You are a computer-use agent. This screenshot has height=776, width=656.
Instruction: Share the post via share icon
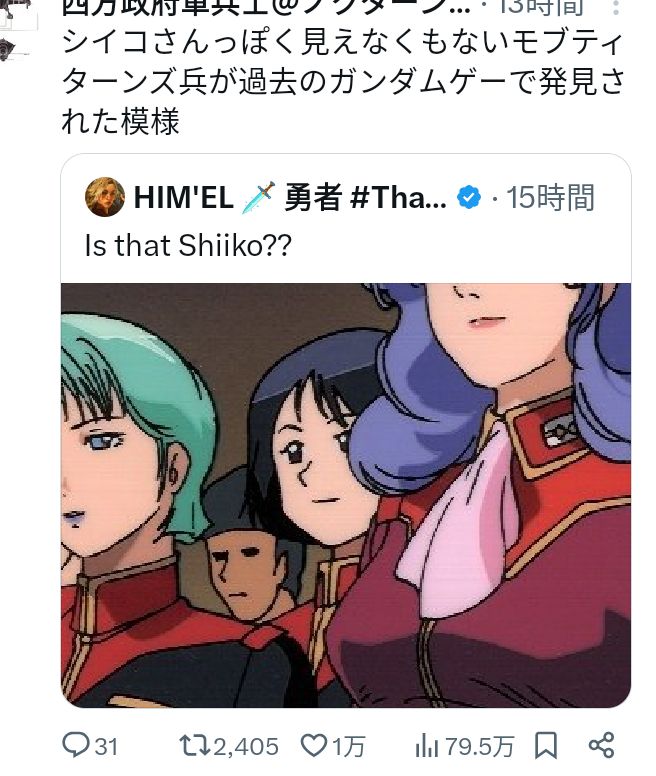601,745
